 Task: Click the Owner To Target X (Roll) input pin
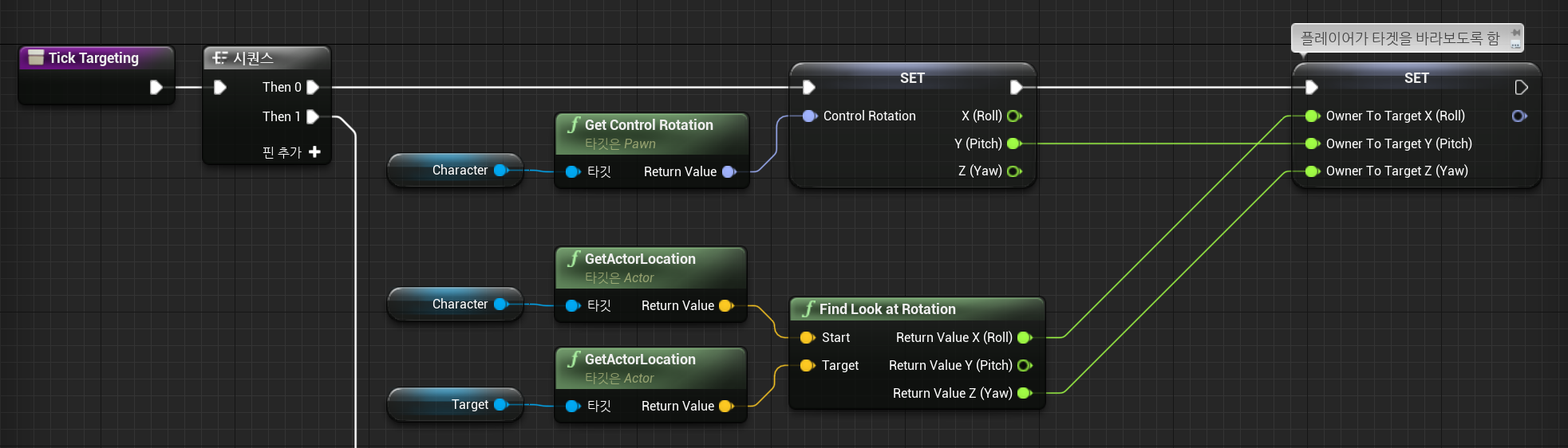pos(1313,116)
